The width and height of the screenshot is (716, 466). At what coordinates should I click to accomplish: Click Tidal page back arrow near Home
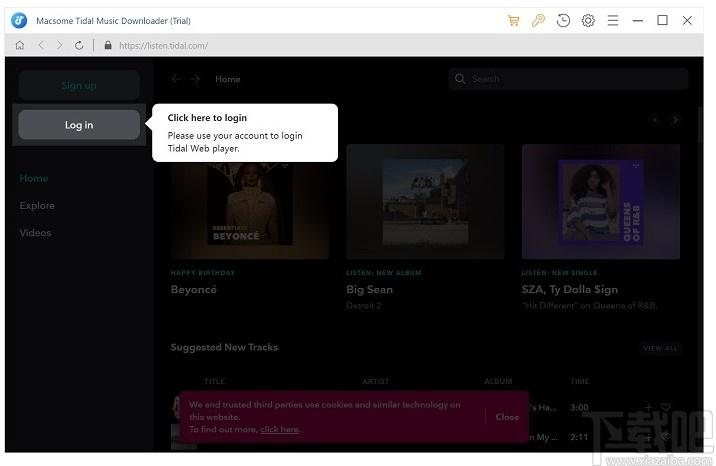point(176,79)
